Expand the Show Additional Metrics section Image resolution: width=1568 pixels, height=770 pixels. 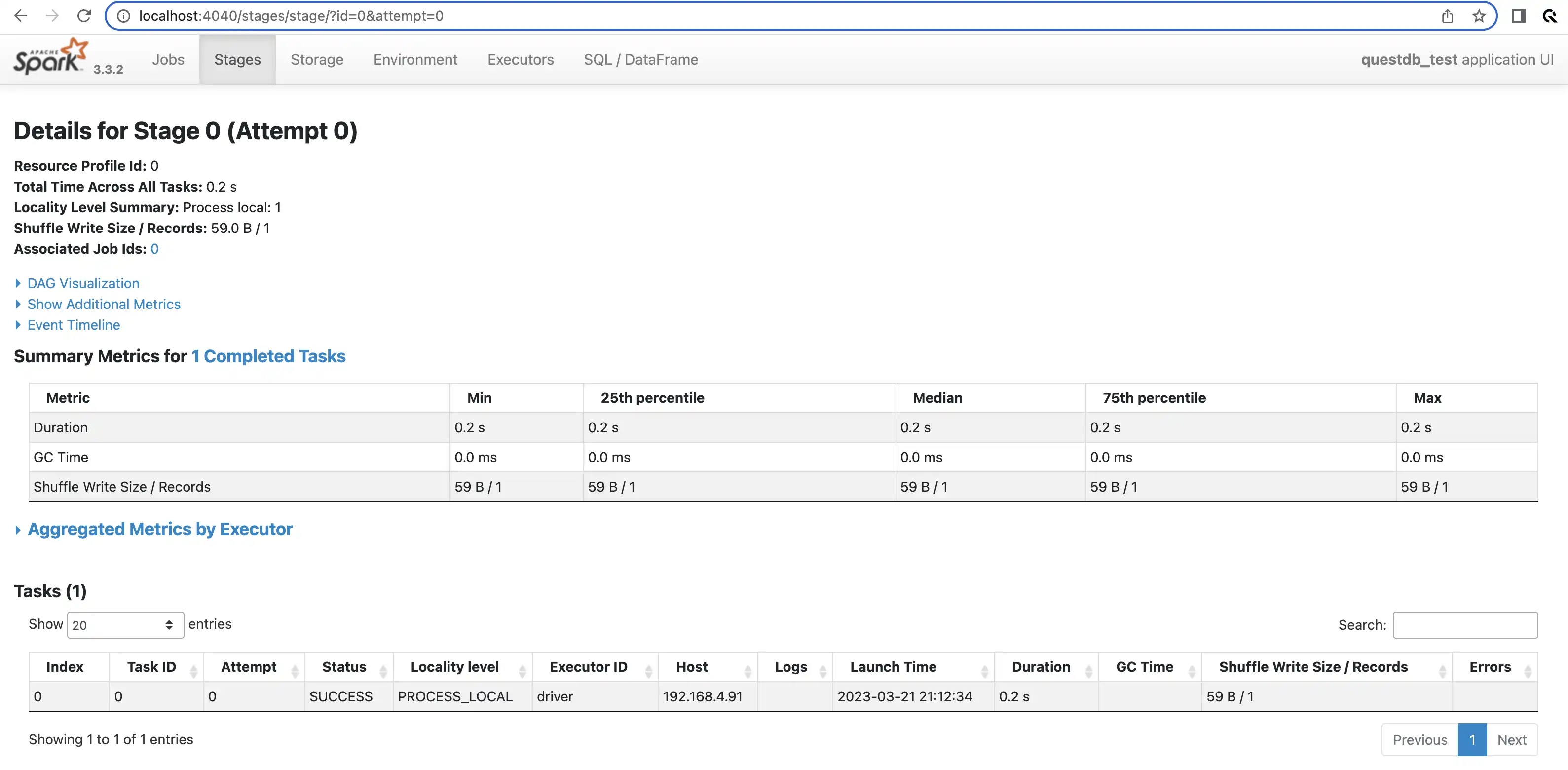coord(104,304)
